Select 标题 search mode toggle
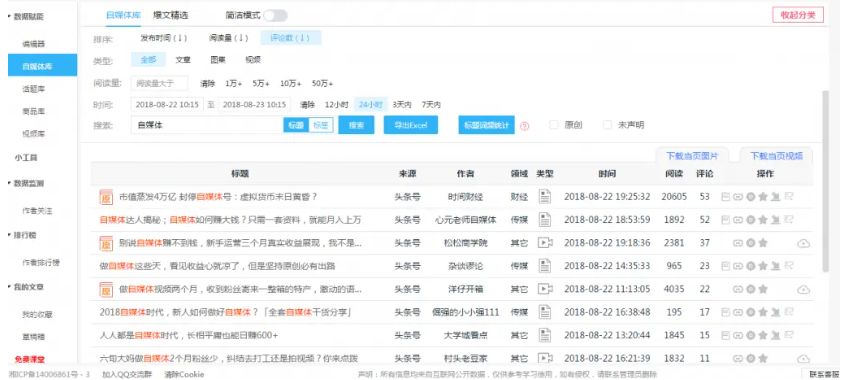The image size is (842, 380). [296, 125]
